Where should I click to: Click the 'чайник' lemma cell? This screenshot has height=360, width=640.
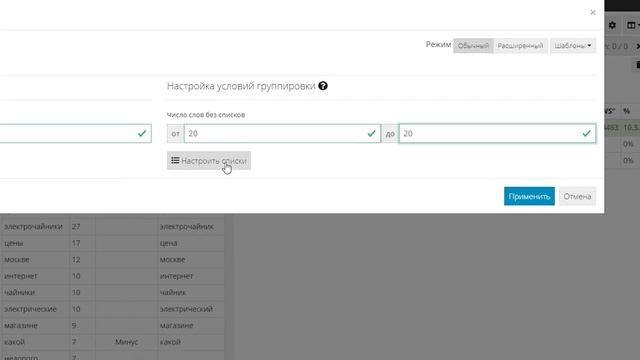tap(191, 293)
